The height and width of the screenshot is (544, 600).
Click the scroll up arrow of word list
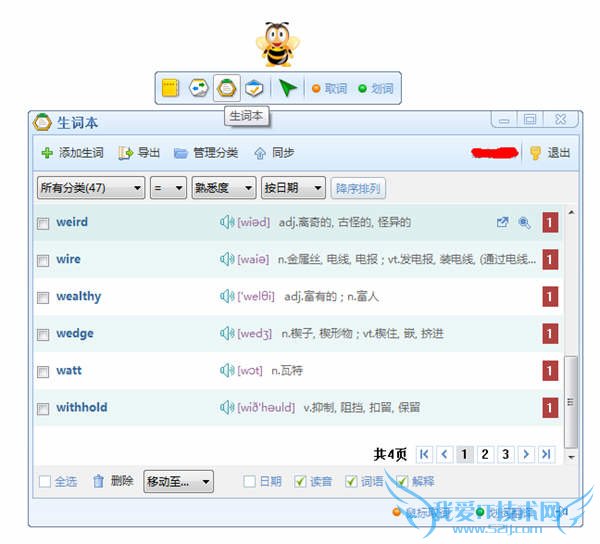pos(571,212)
